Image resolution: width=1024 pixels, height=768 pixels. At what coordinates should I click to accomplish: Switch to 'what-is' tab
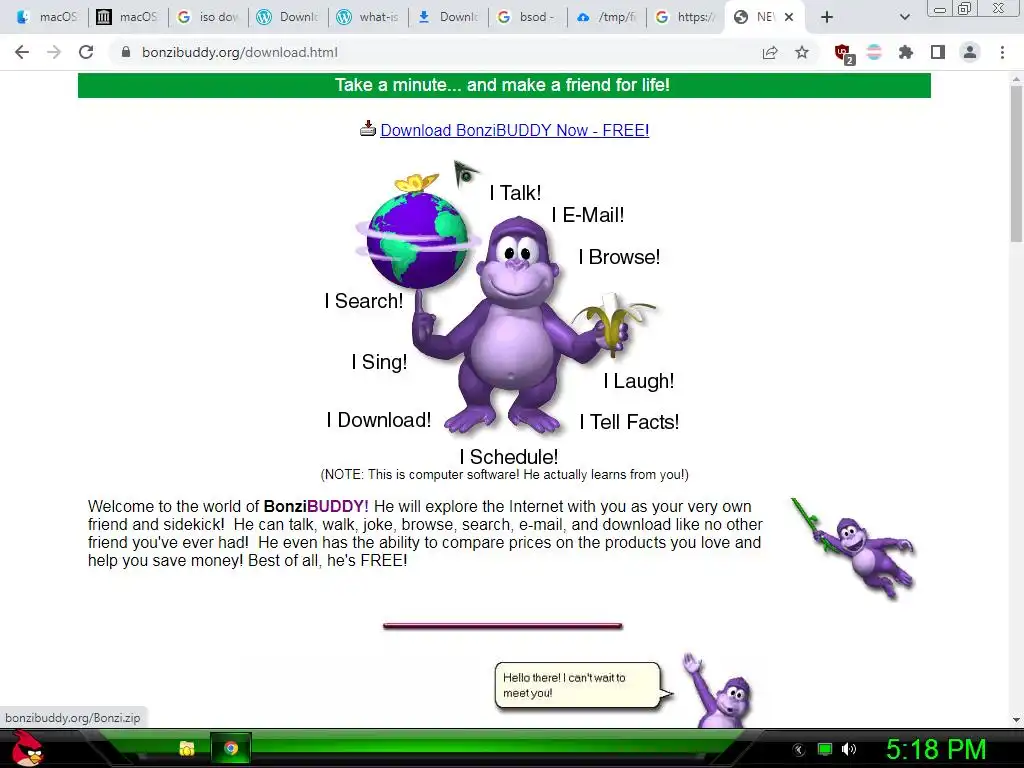click(x=368, y=17)
